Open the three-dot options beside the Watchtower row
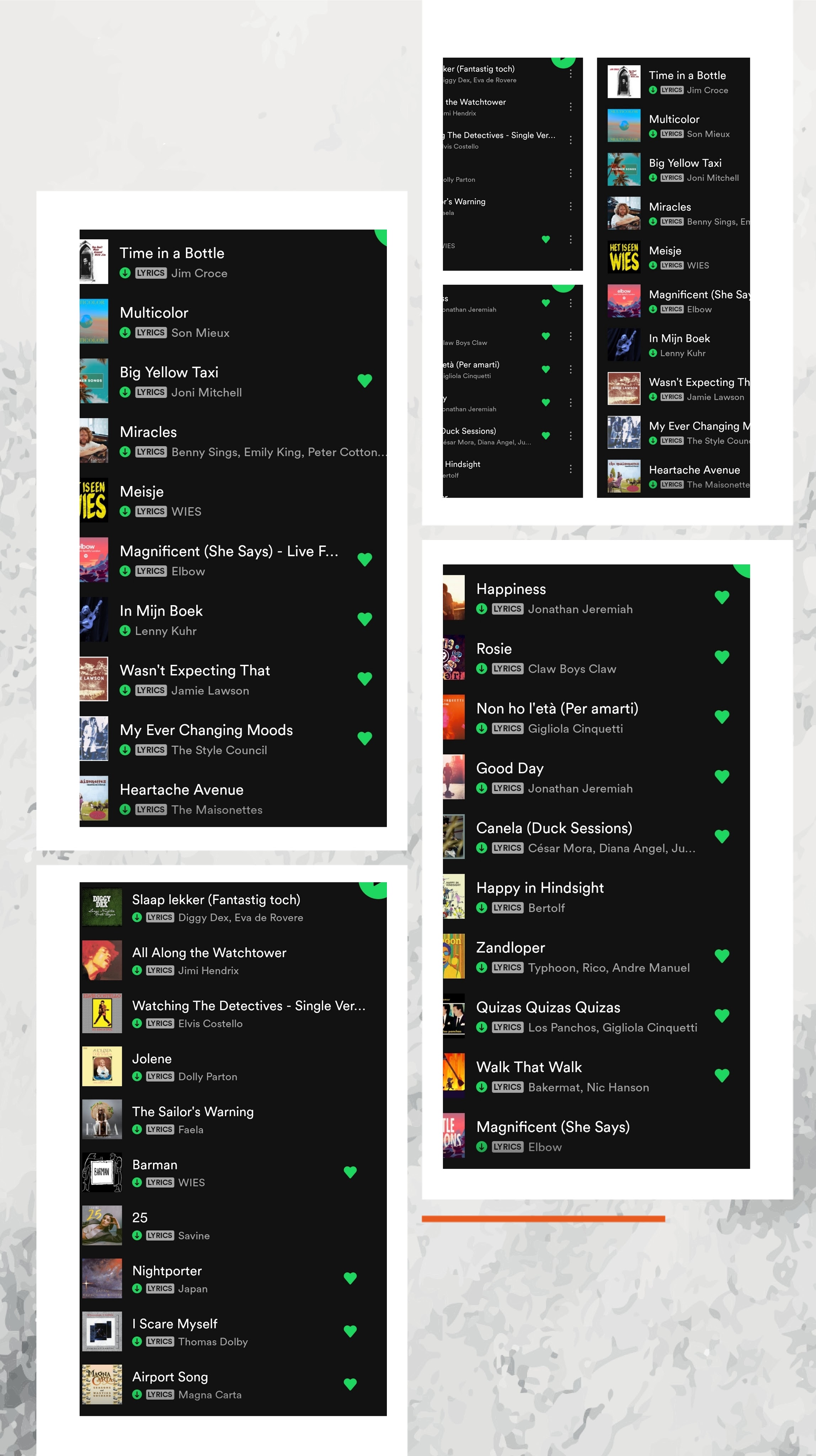The width and height of the screenshot is (816, 1456). coord(571,107)
